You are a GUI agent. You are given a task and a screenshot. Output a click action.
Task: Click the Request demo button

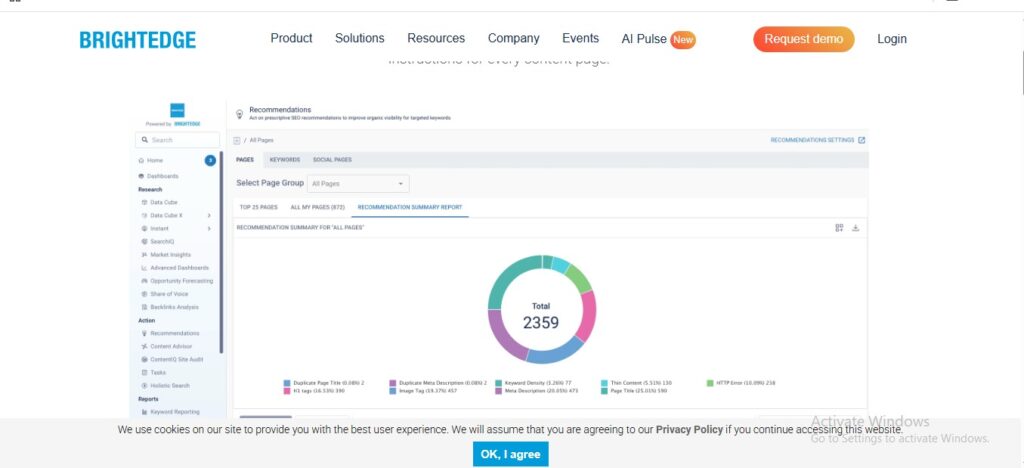point(804,39)
